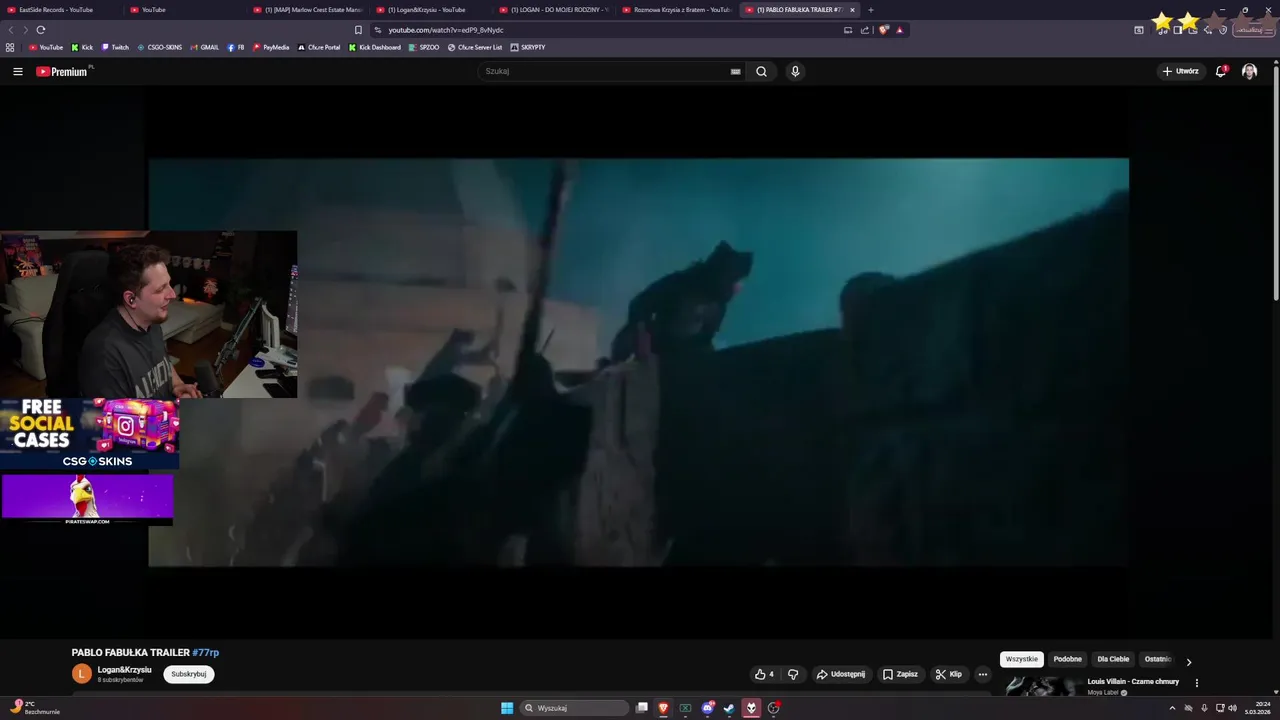Viewport: 1280px width, 720px height.
Task: Select the Podobne filter chip
Action: [1067, 659]
